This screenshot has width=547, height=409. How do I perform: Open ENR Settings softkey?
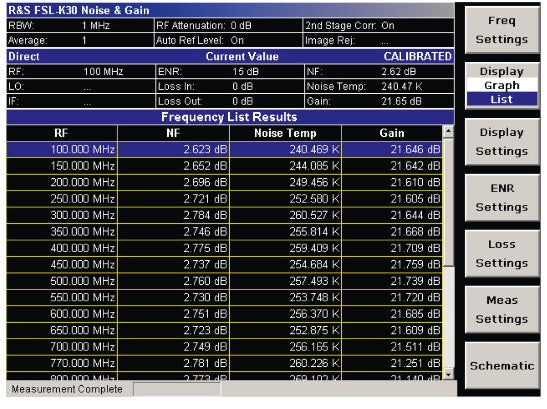[502, 198]
